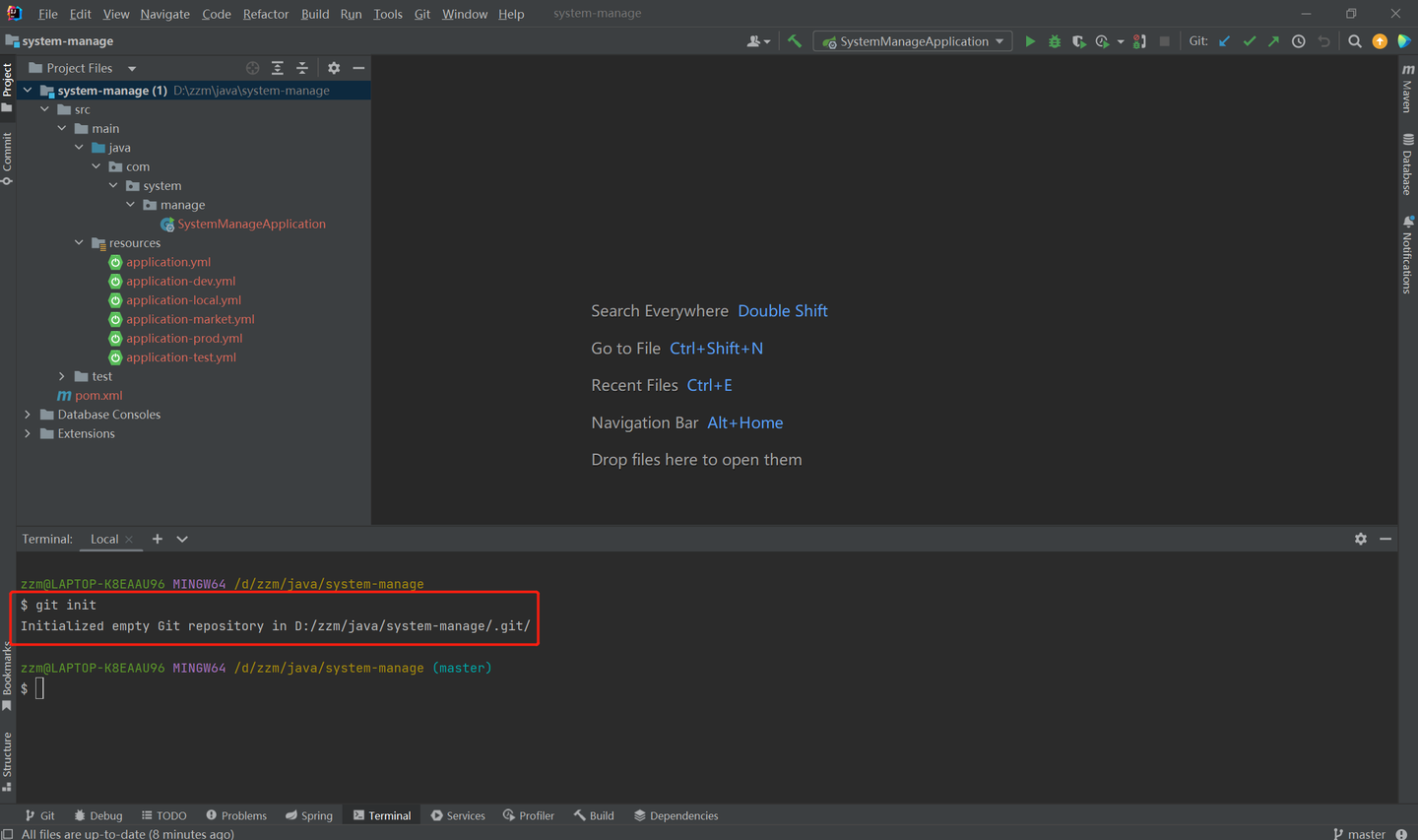Click the Collapse All icon in Project panel
This screenshot has height=840, width=1418.
coord(302,68)
